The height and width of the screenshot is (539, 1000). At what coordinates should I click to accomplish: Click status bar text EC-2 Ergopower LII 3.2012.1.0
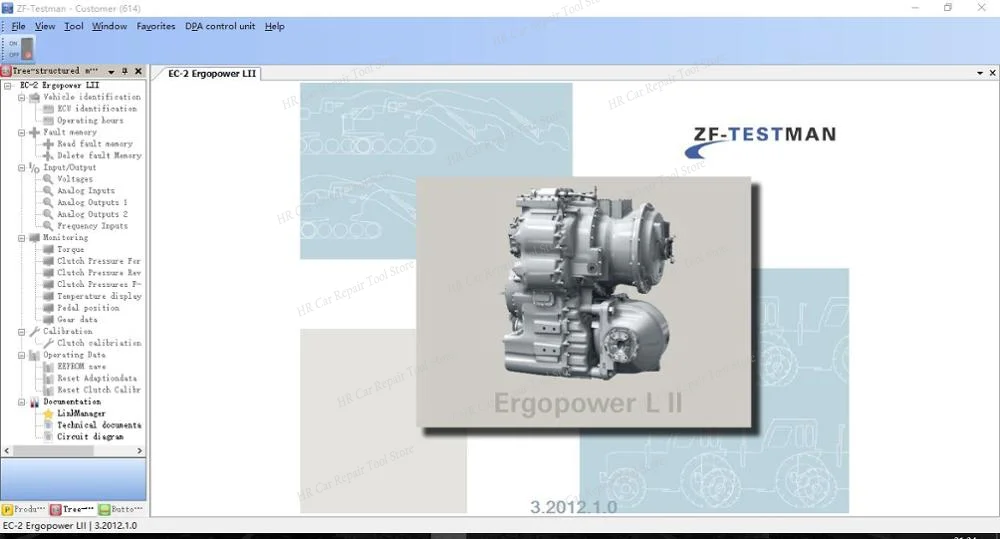click(x=70, y=526)
